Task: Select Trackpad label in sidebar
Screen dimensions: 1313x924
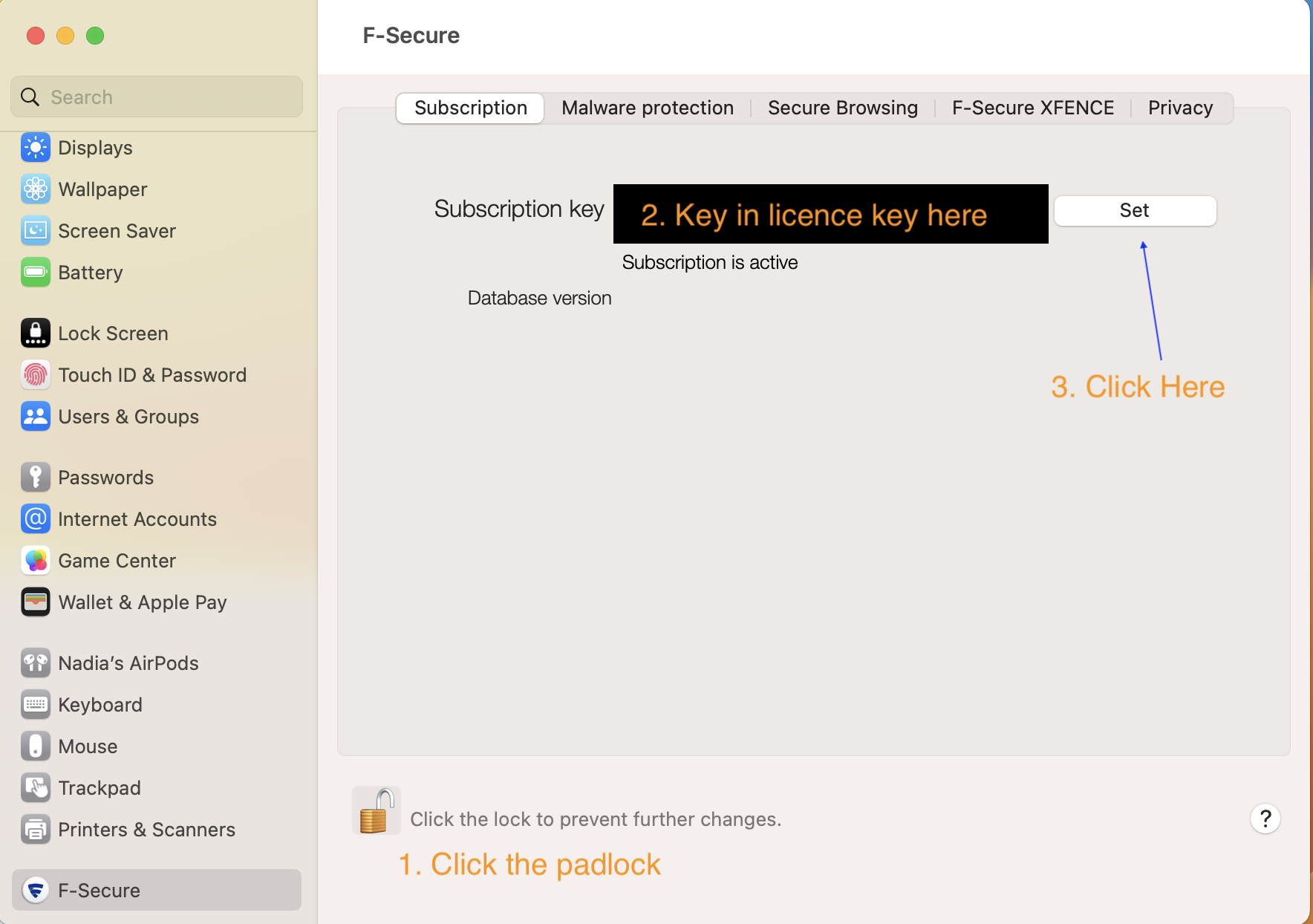Action: pyautogui.click(x=100, y=788)
